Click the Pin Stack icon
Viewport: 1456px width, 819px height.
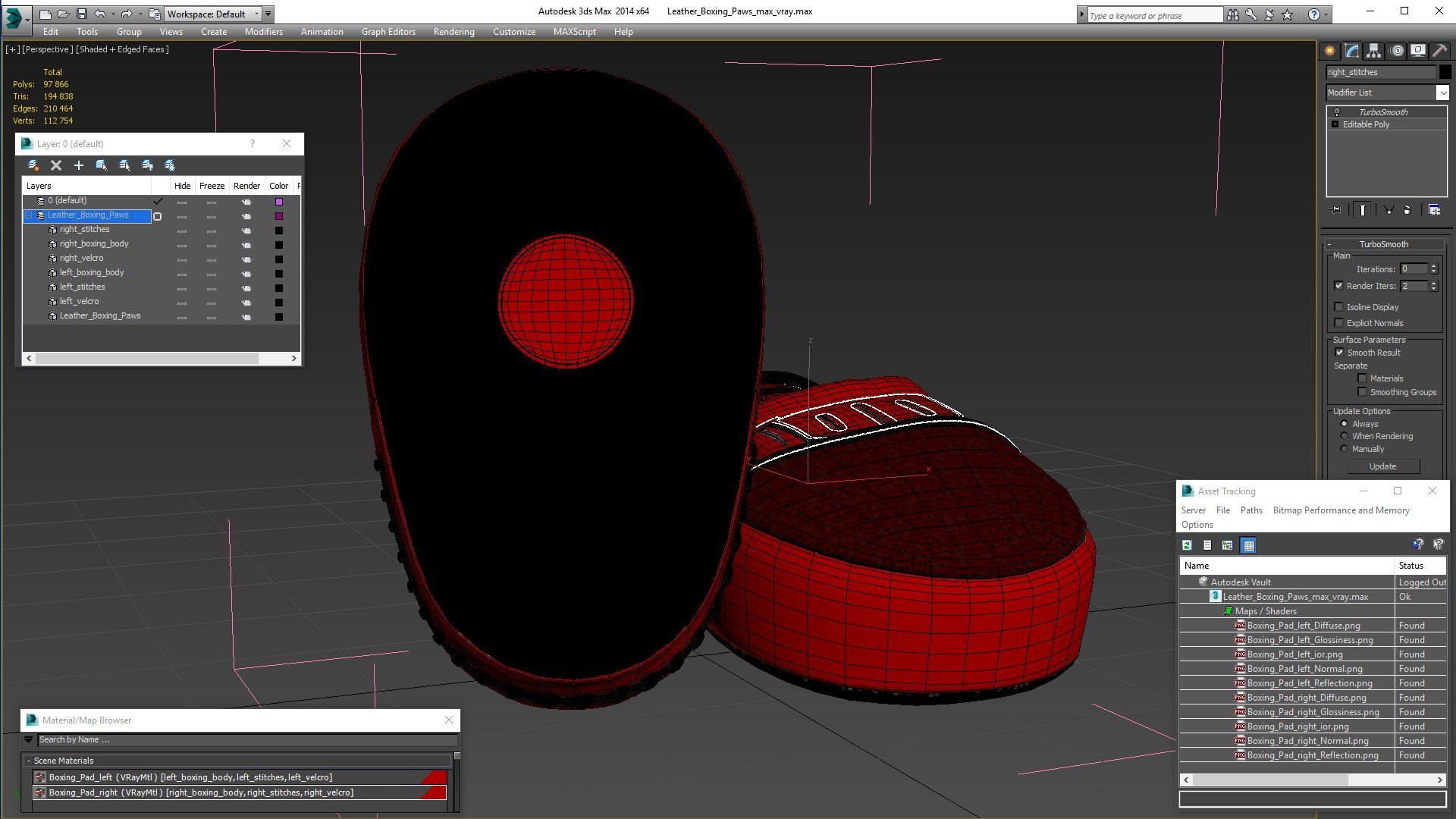(x=1336, y=210)
